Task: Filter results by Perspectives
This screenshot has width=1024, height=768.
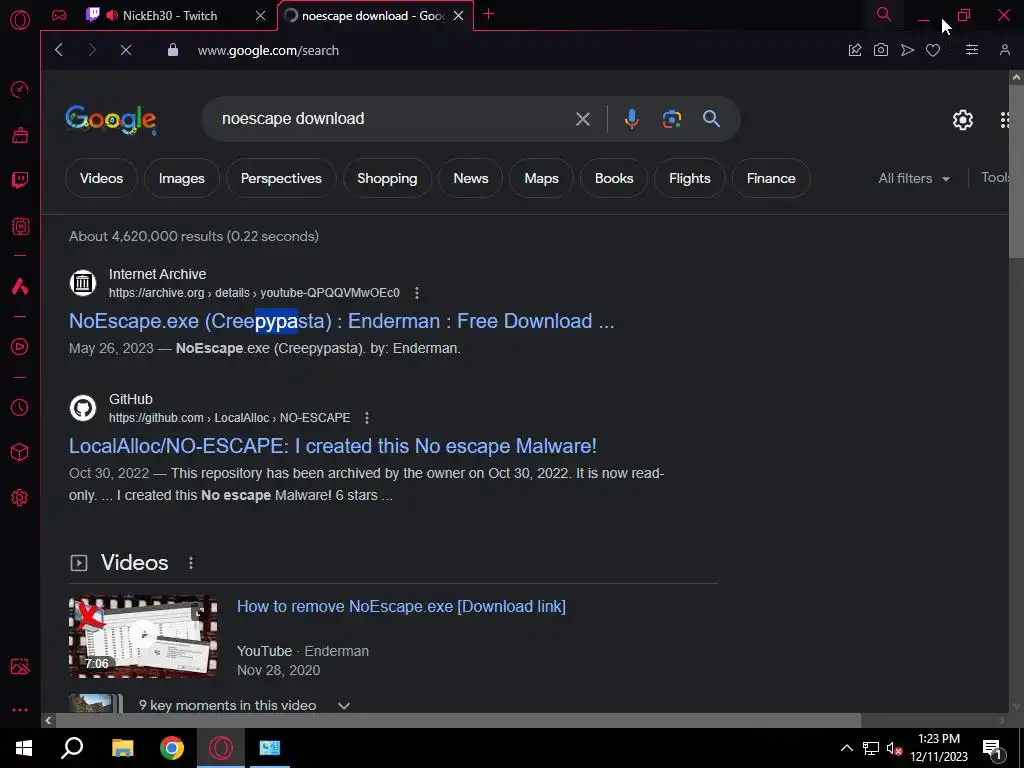Action: tap(281, 178)
